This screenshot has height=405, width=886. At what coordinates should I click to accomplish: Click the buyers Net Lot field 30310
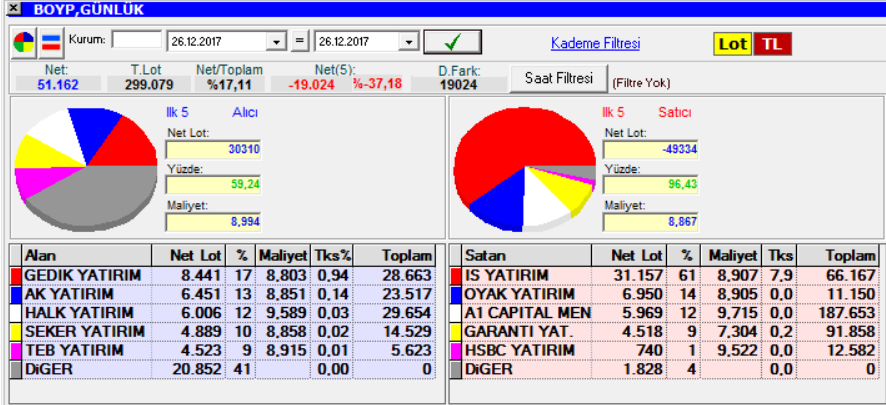(213, 150)
